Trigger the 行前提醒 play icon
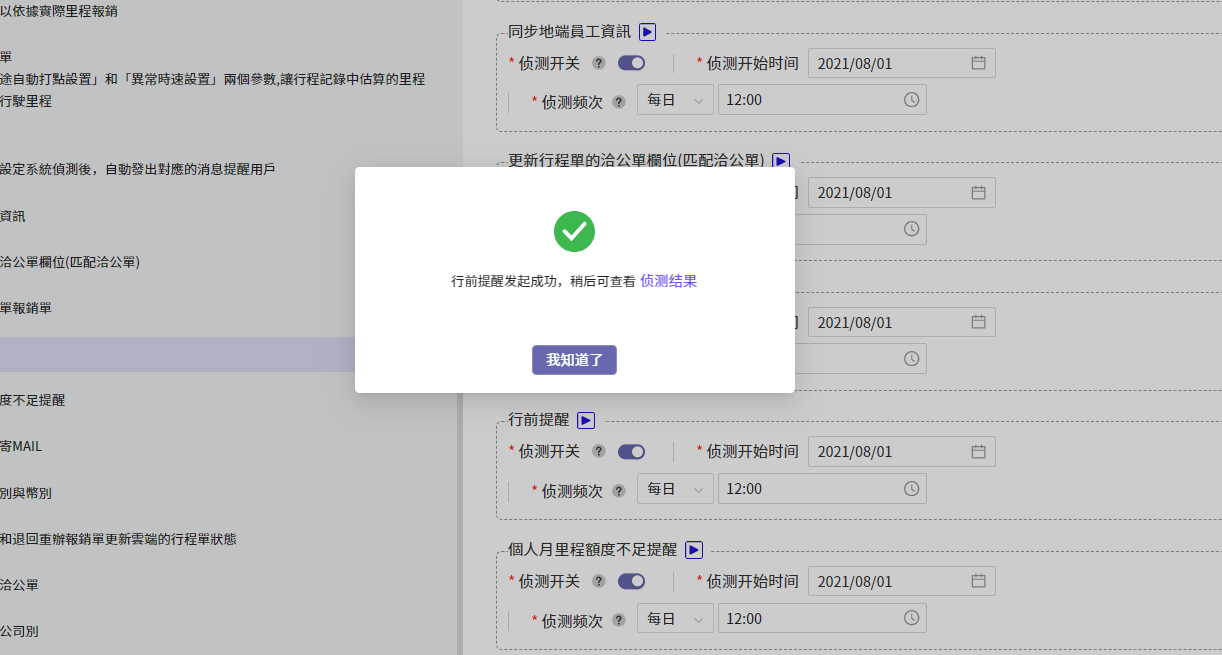Image resolution: width=1222 pixels, height=655 pixels. coord(586,421)
